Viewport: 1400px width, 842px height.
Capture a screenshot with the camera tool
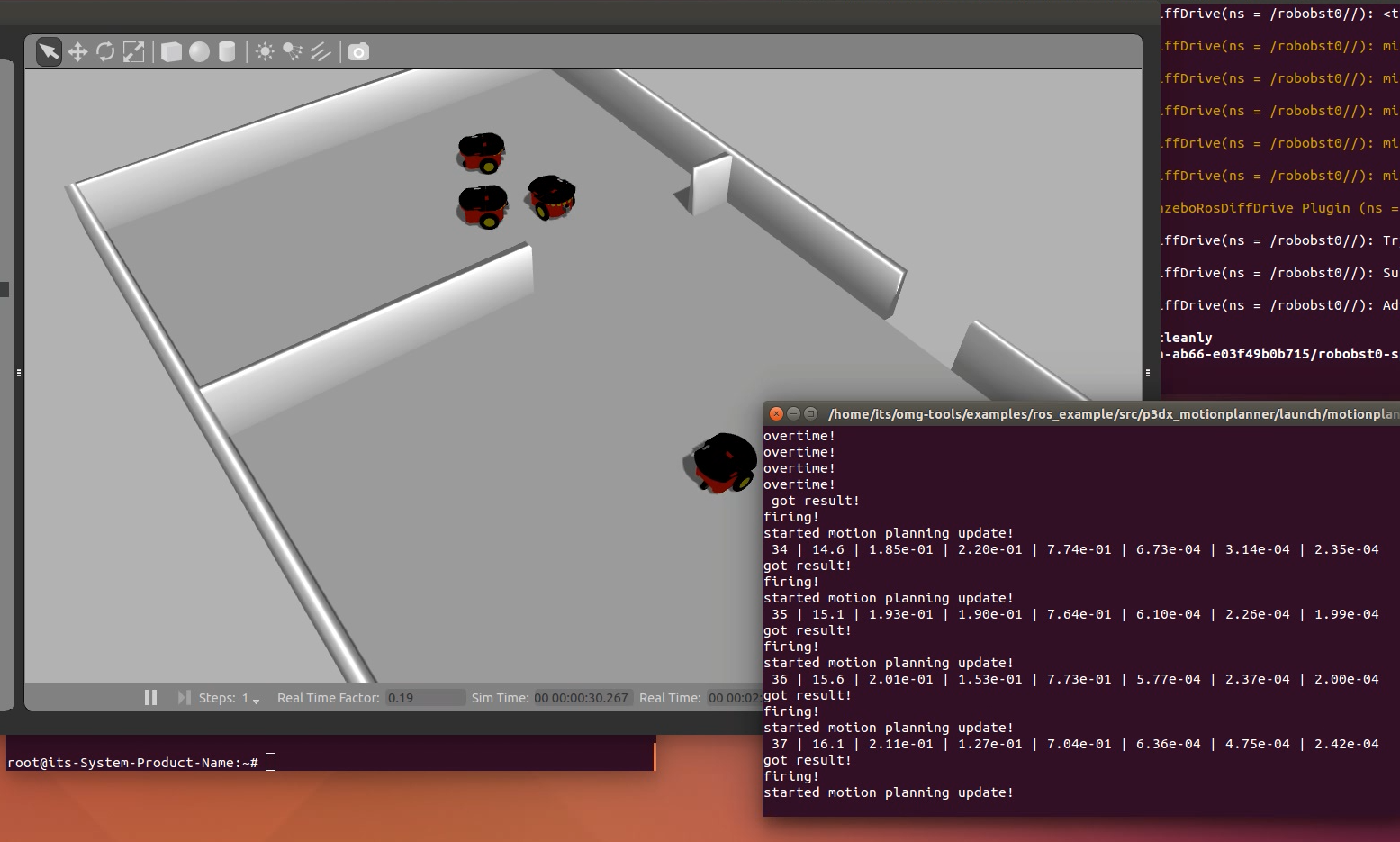(x=359, y=51)
